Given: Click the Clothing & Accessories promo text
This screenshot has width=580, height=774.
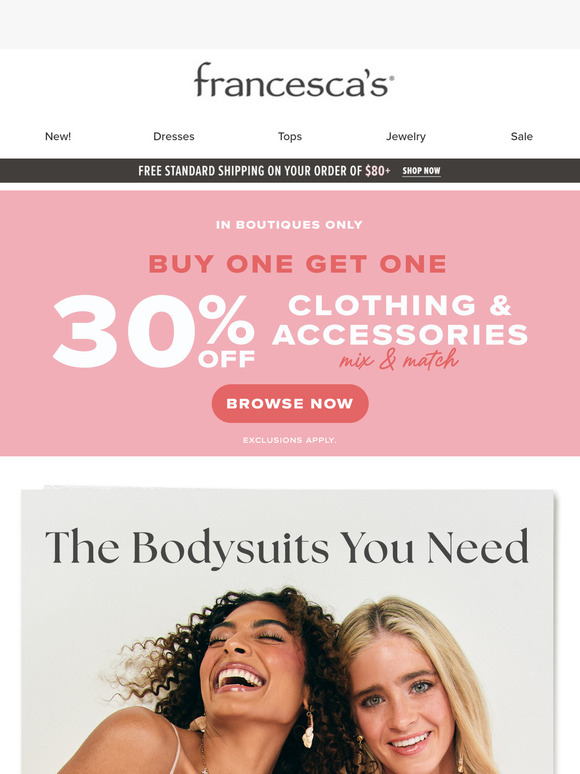Looking at the screenshot, I should pyautogui.click(x=400, y=320).
